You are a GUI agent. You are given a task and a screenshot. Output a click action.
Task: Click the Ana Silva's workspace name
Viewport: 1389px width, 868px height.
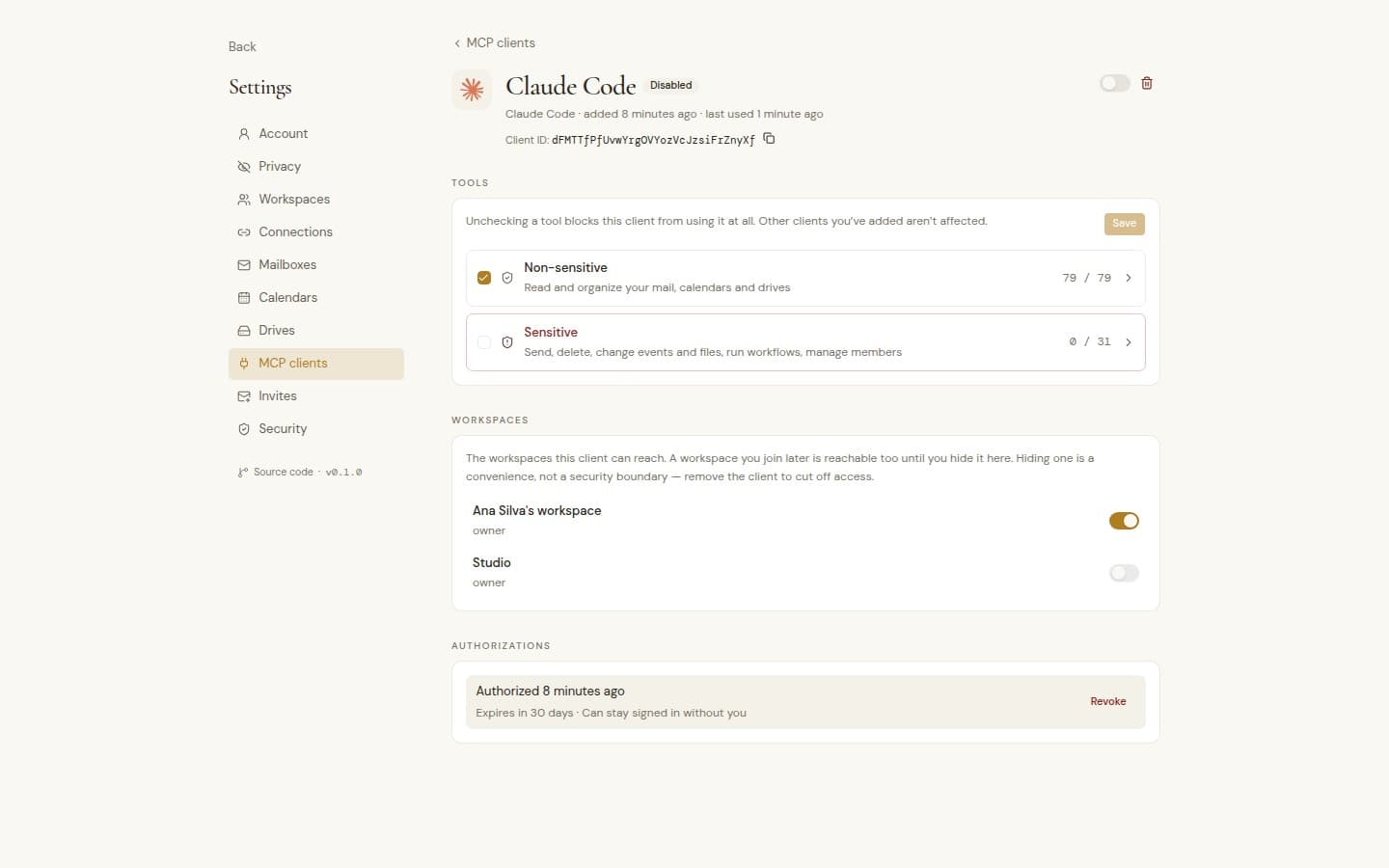(x=537, y=511)
